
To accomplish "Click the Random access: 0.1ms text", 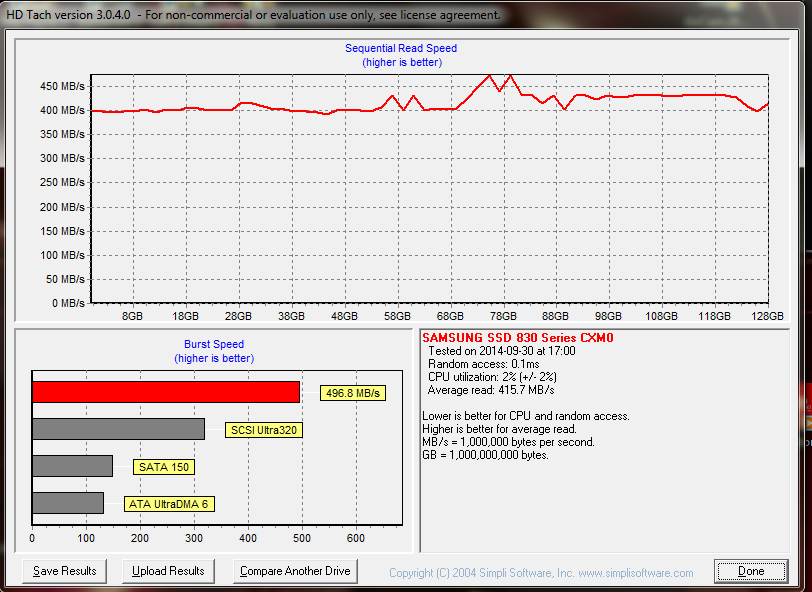I will pos(484,364).
